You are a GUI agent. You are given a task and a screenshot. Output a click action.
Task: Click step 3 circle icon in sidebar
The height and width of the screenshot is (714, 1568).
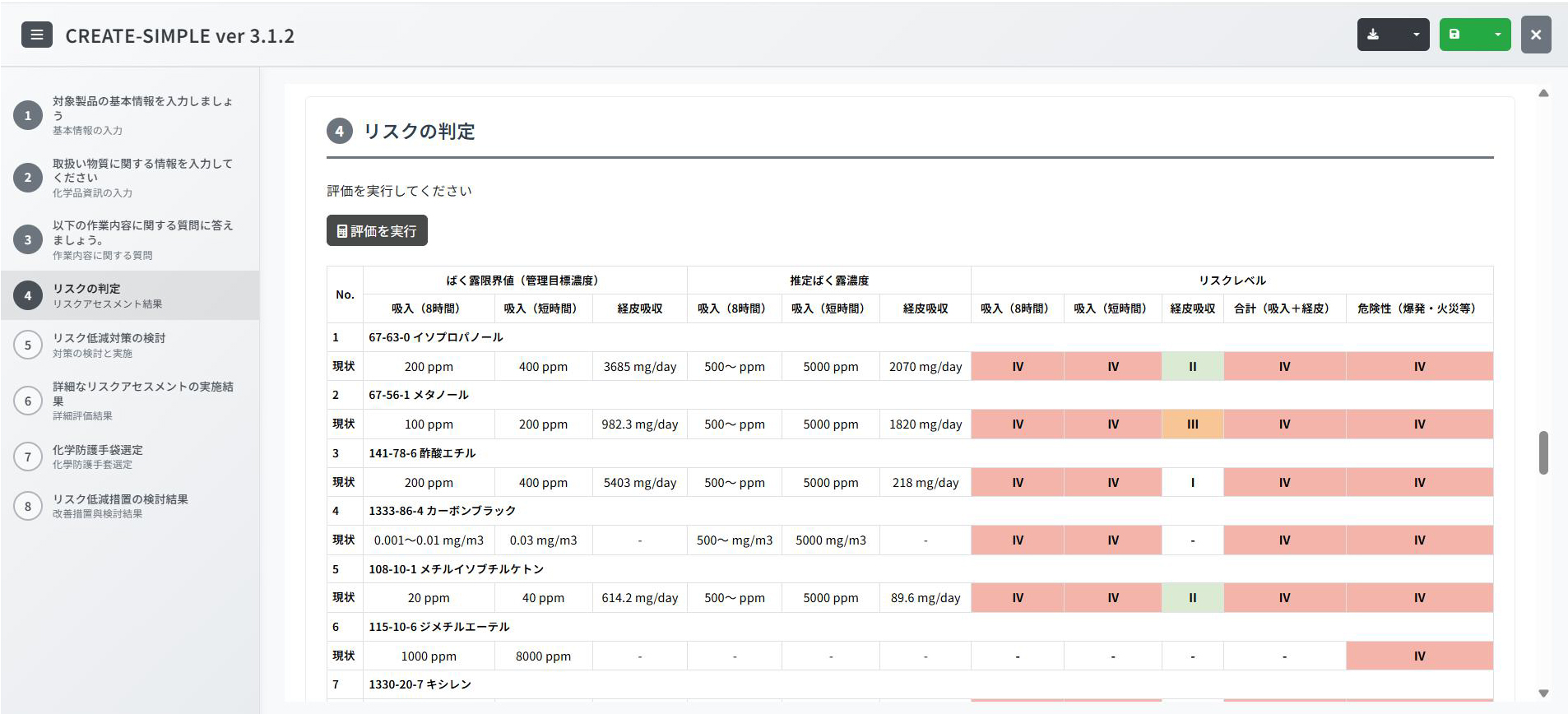tap(28, 239)
